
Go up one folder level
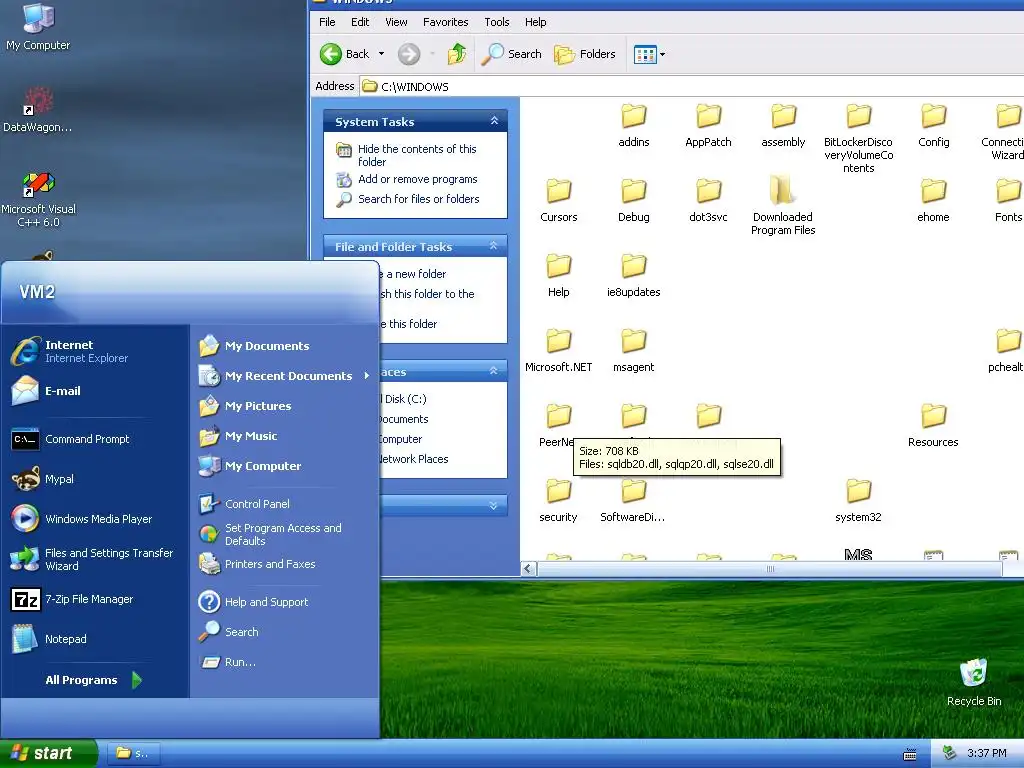pos(457,54)
